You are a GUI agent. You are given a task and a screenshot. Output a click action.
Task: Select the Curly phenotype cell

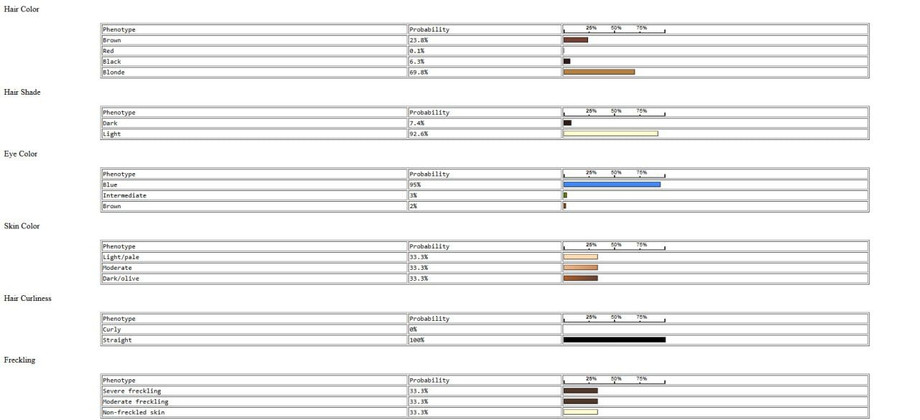(112, 329)
